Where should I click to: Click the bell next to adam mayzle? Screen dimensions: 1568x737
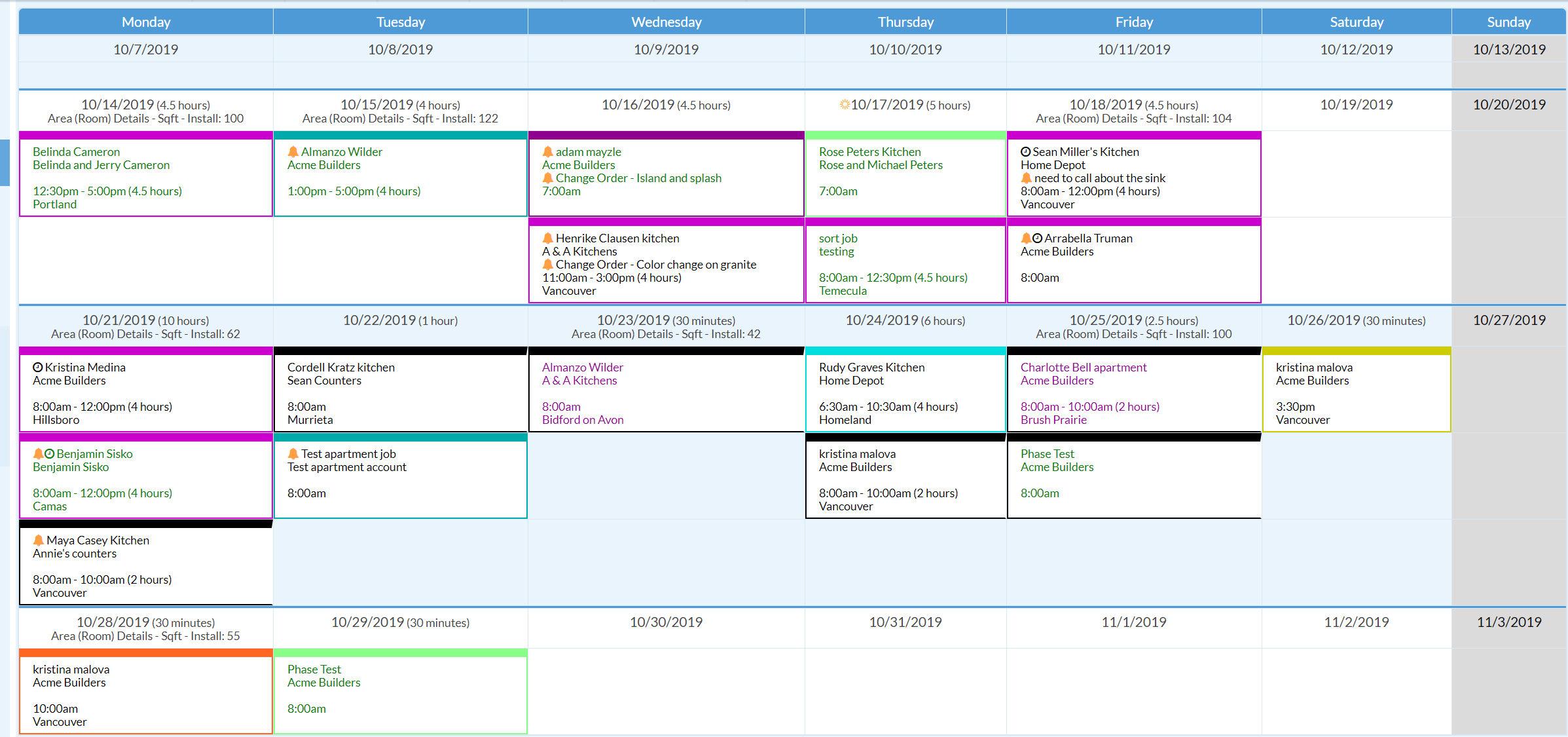(547, 151)
